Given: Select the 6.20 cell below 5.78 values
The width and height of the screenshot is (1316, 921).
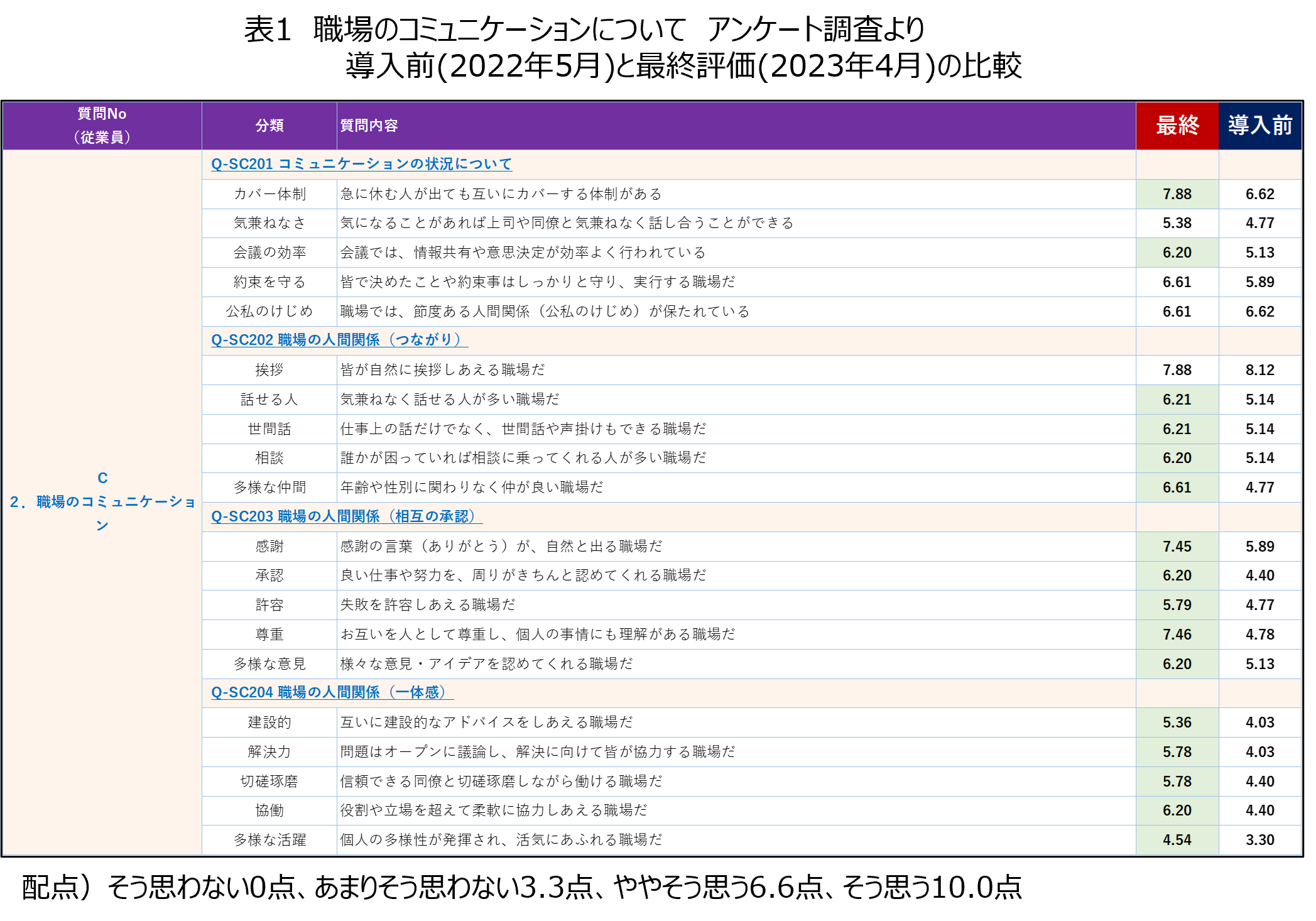Looking at the screenshot, I should [1177, 810].
